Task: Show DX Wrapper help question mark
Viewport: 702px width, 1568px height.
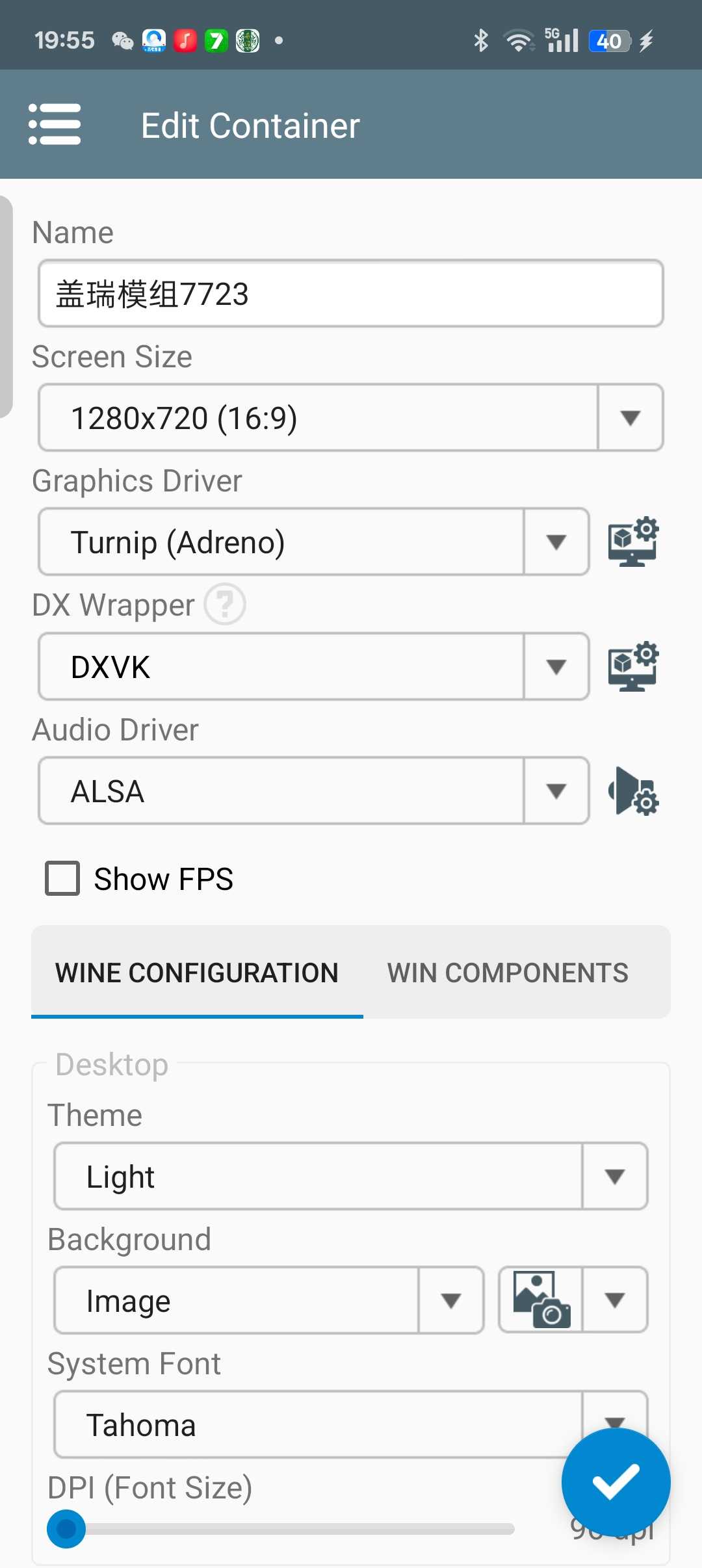Action: click(x=225, y=605)
